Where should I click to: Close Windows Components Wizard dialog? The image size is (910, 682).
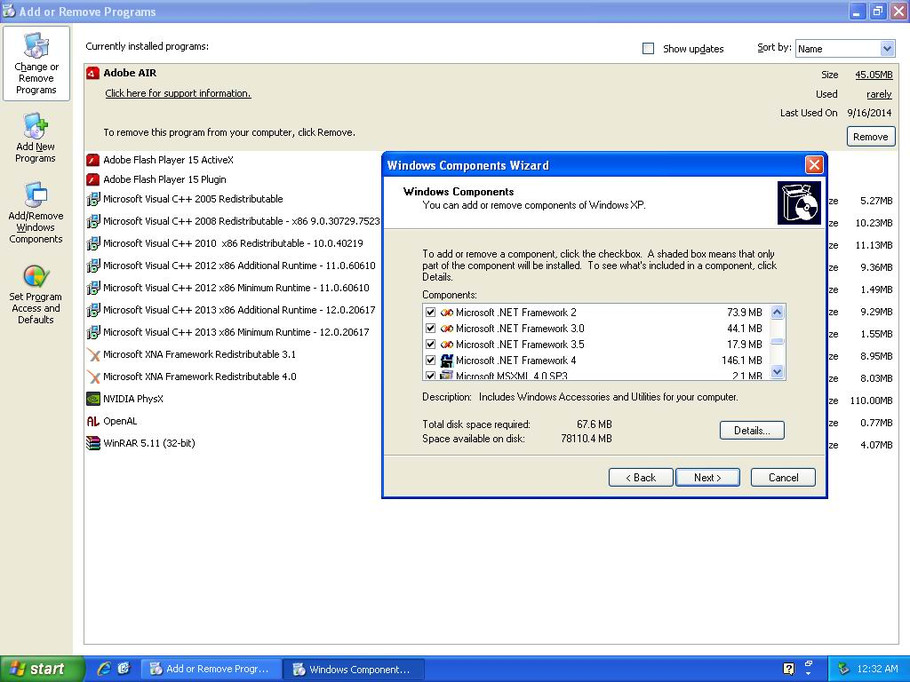click(814, 165)
